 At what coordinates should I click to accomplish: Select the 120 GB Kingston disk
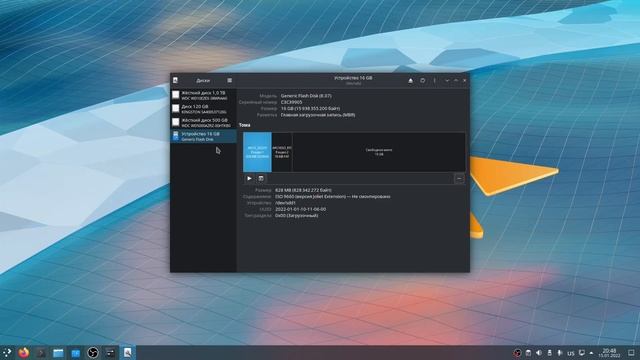[x=203, y=109]
